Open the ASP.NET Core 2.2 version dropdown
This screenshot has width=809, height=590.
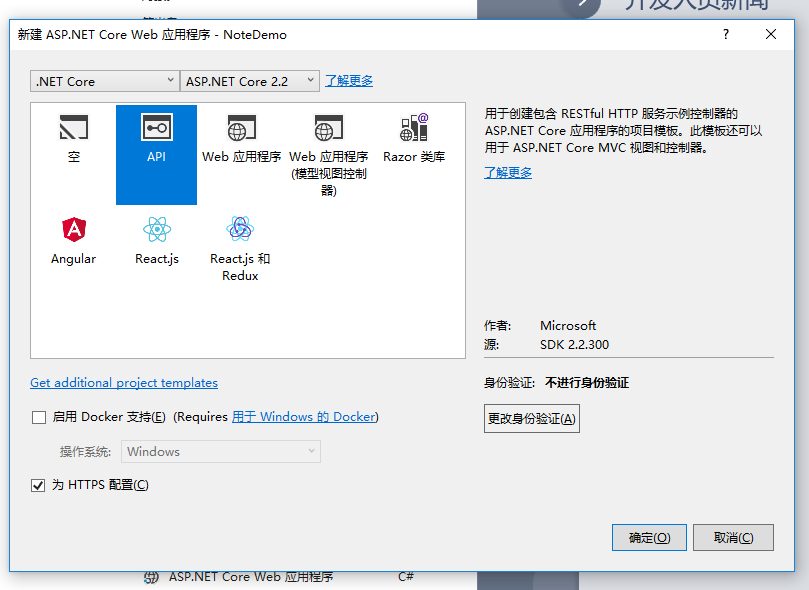[x=250, y=81]
